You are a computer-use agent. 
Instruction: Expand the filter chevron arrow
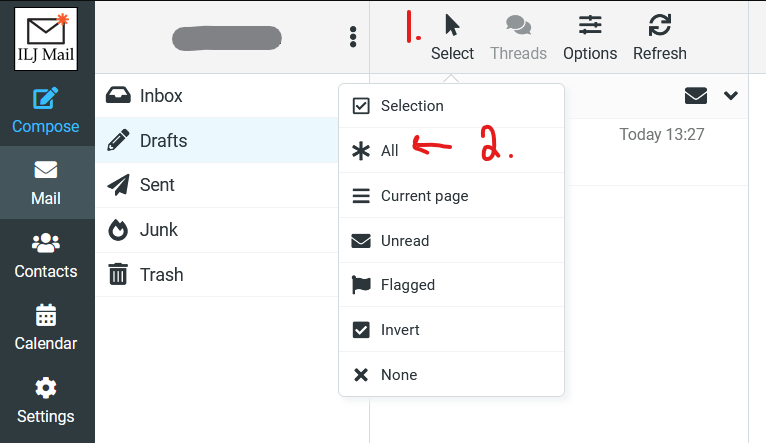coord(731,96)
